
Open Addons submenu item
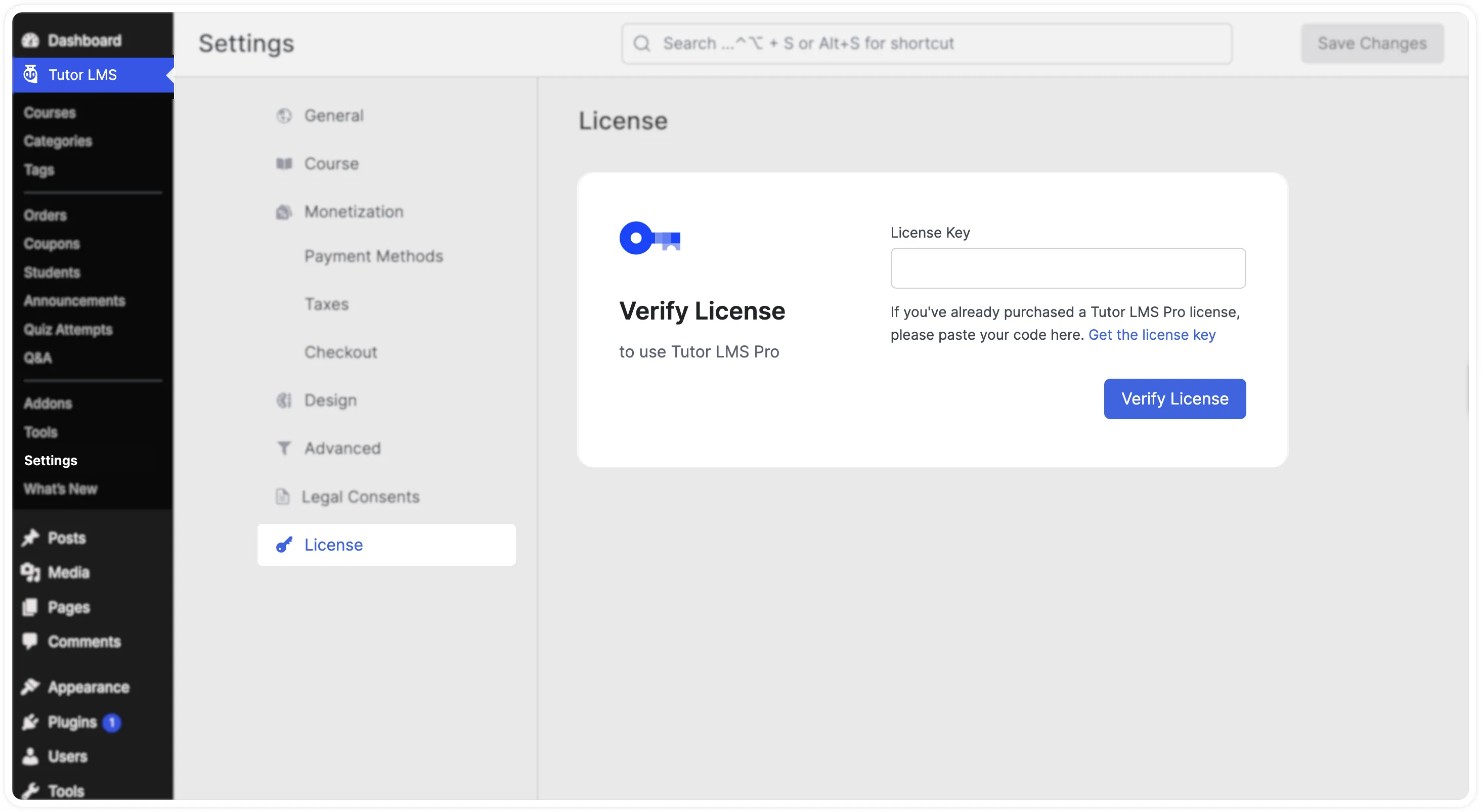(48, 403)
